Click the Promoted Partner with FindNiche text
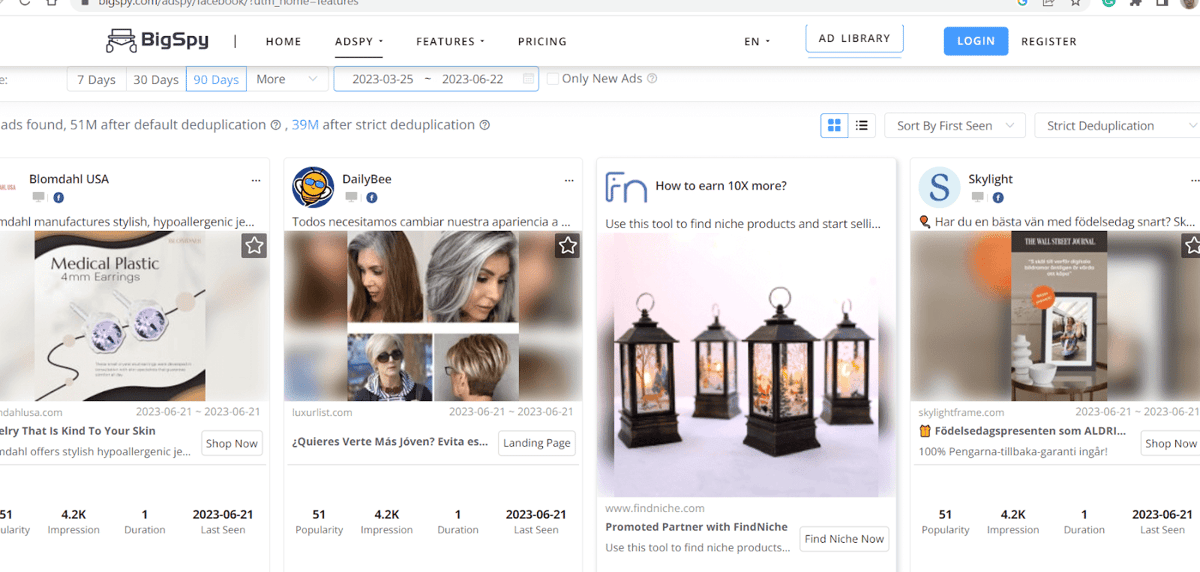Viewport: 1200px width, 572px height. pyautogui.click(x=696, y=527)
